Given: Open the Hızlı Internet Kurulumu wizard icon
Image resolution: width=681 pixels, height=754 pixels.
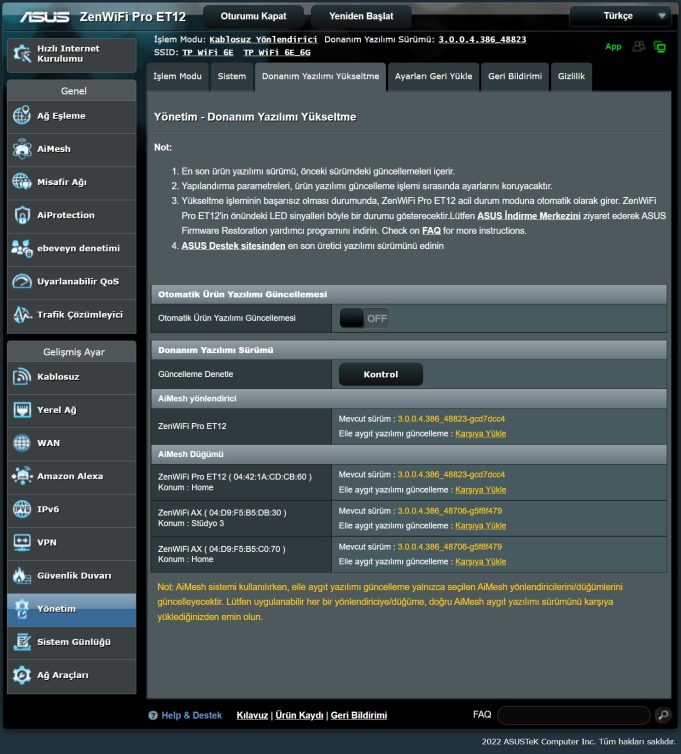Looking at the screenshot, I should [22, 53].
